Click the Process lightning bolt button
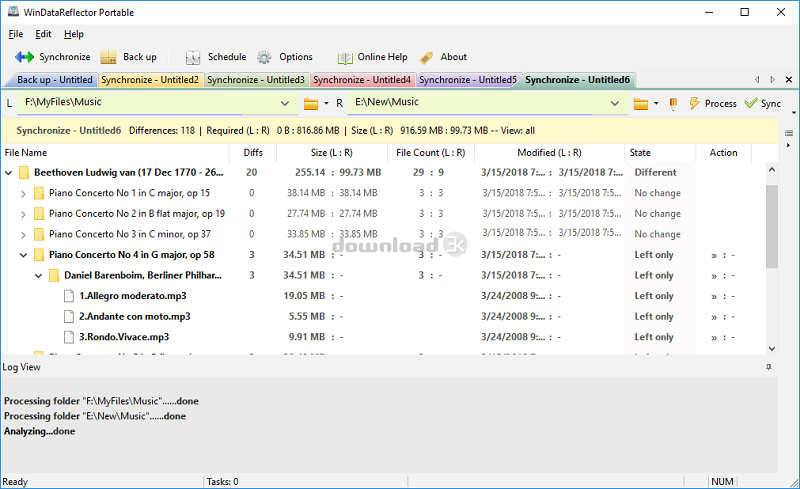Viewport: 800px width, 489px height. coord(694,103)
